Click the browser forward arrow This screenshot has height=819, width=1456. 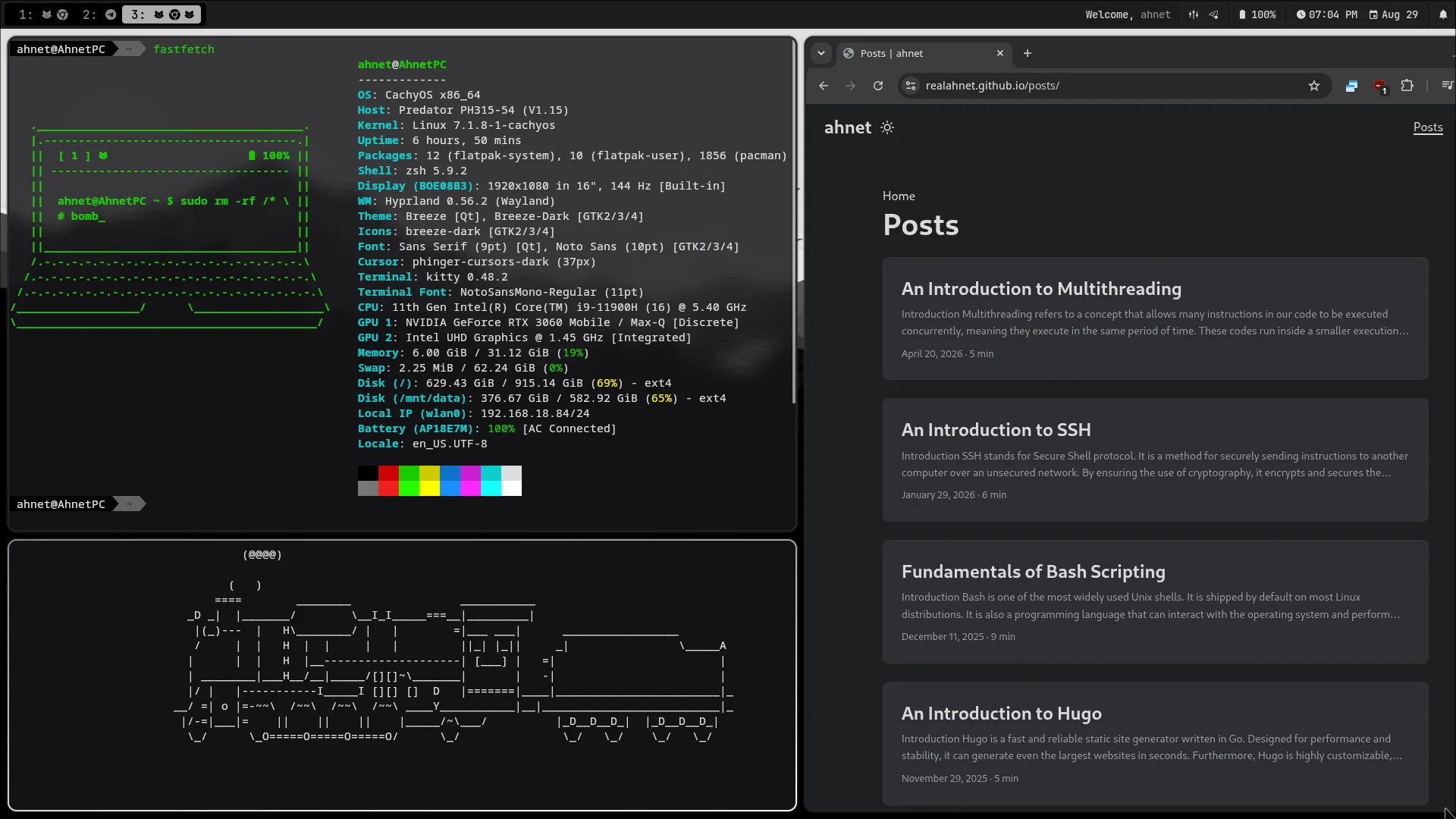point(851,86)
